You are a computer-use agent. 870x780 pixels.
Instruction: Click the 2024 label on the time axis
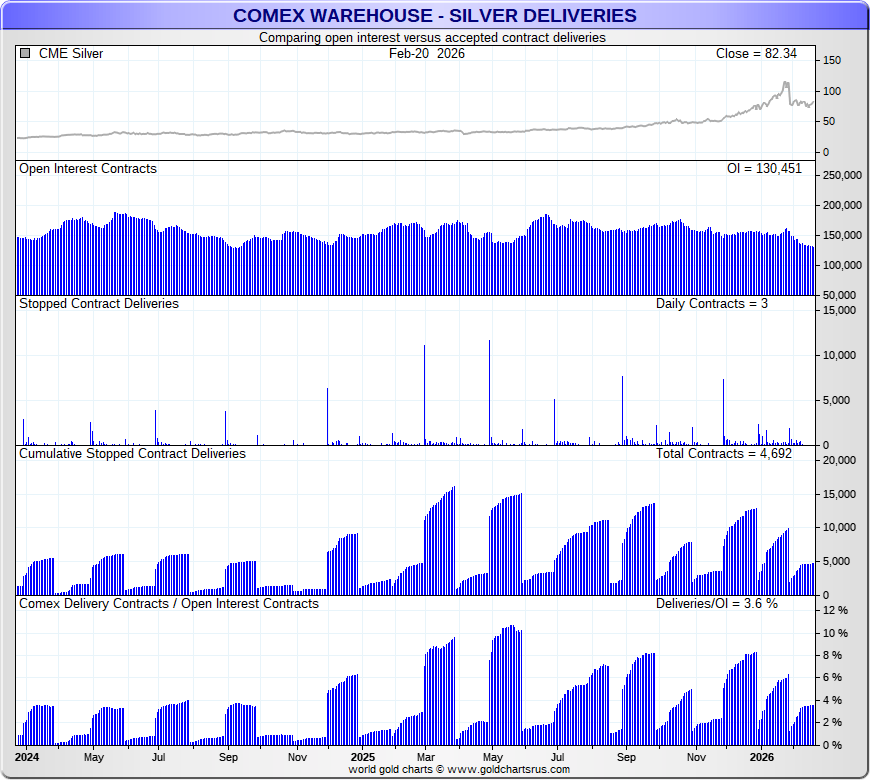coord(30,758)
